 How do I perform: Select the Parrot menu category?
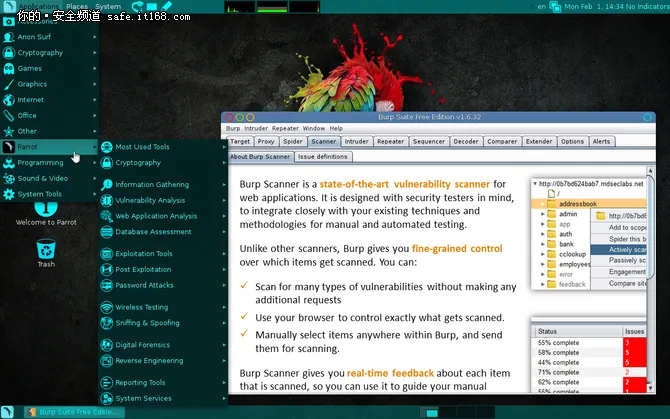[x=49, y=147]
